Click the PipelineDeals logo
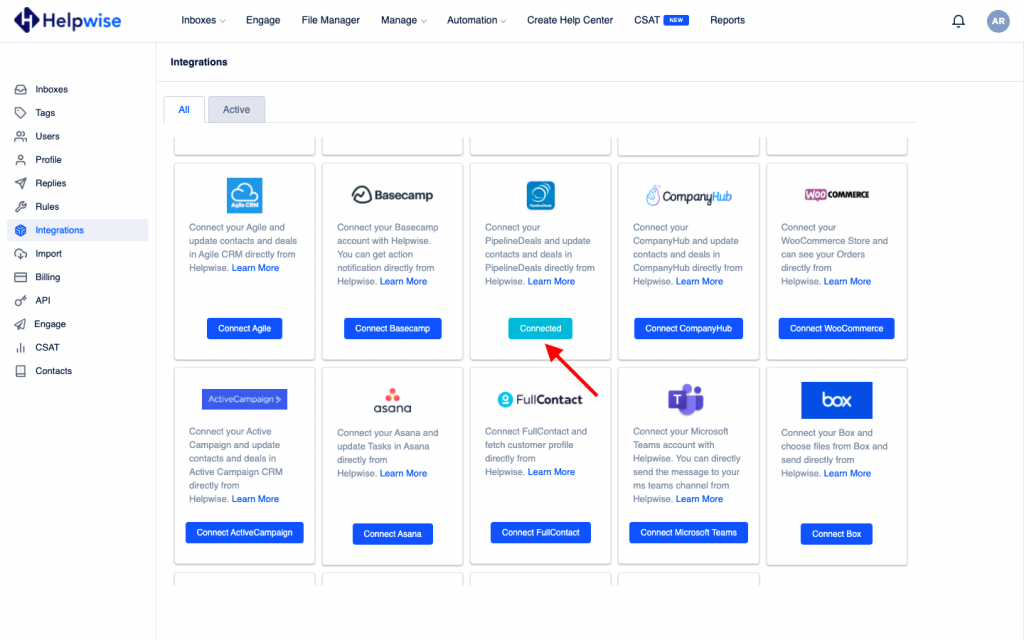 [x=541, y=195]
